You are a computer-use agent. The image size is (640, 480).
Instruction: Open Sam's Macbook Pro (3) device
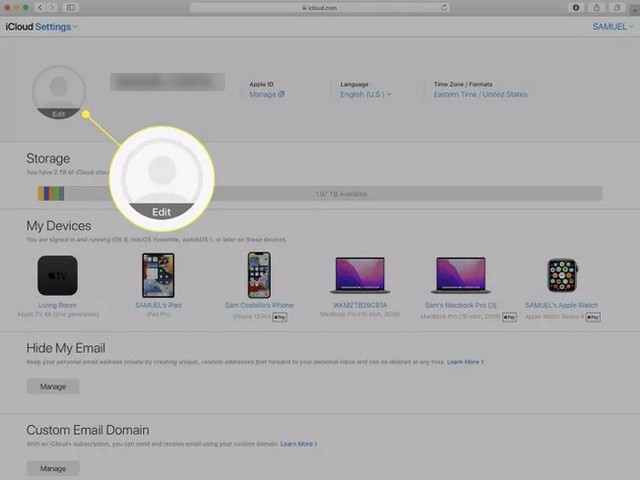(460, 275)
